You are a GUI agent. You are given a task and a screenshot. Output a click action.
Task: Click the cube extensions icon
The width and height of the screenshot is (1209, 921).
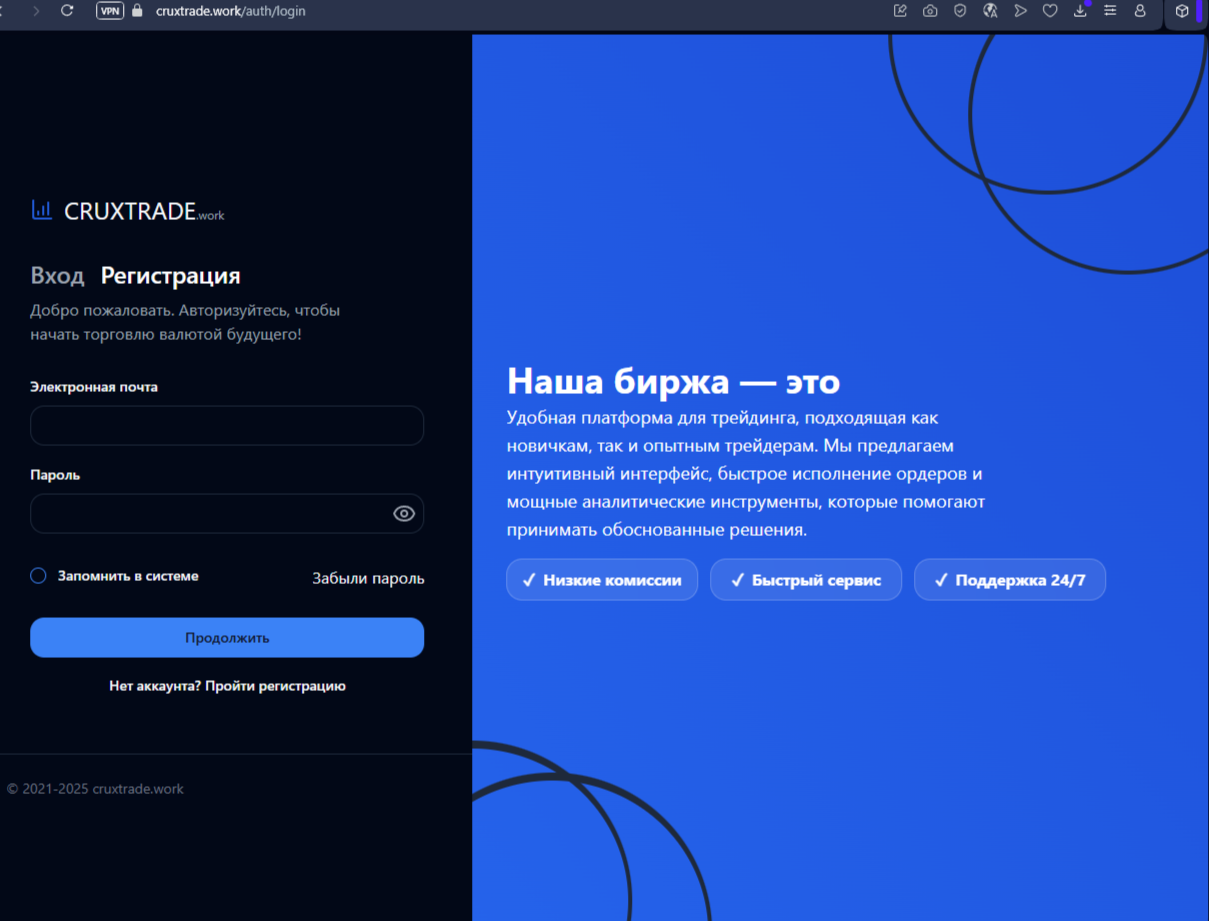tap(1182, 11)
